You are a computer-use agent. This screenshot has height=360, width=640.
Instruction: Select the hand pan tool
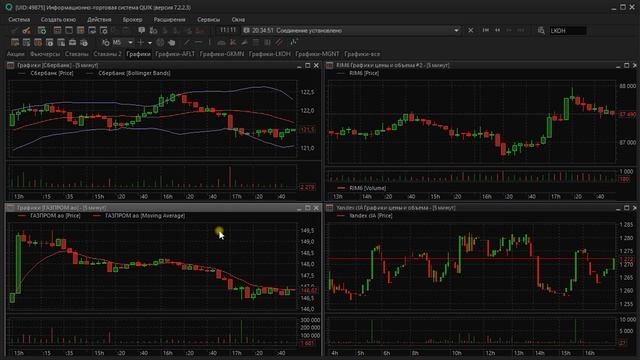point(171,42)
